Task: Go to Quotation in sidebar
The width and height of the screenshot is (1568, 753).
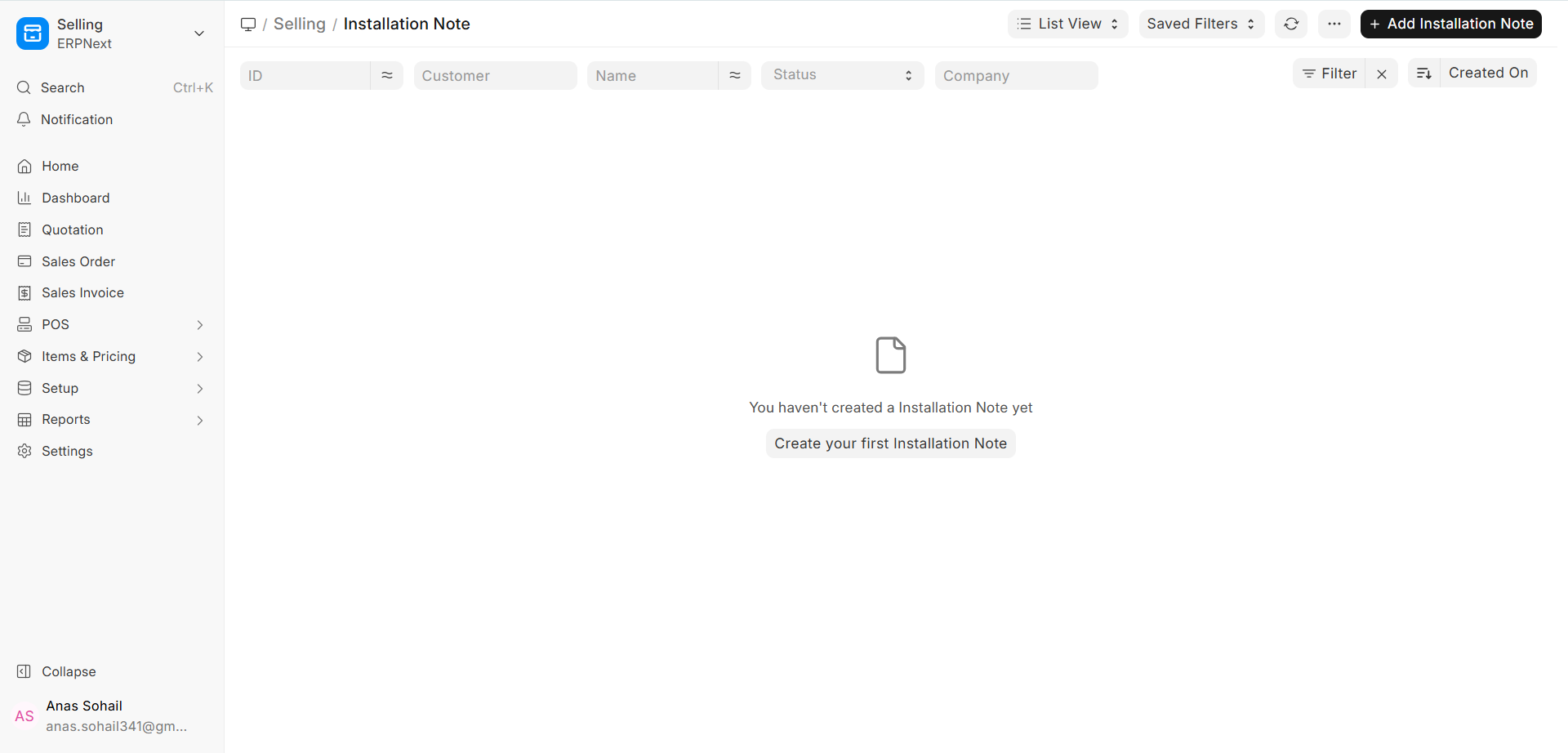Action: pos(72,230)
